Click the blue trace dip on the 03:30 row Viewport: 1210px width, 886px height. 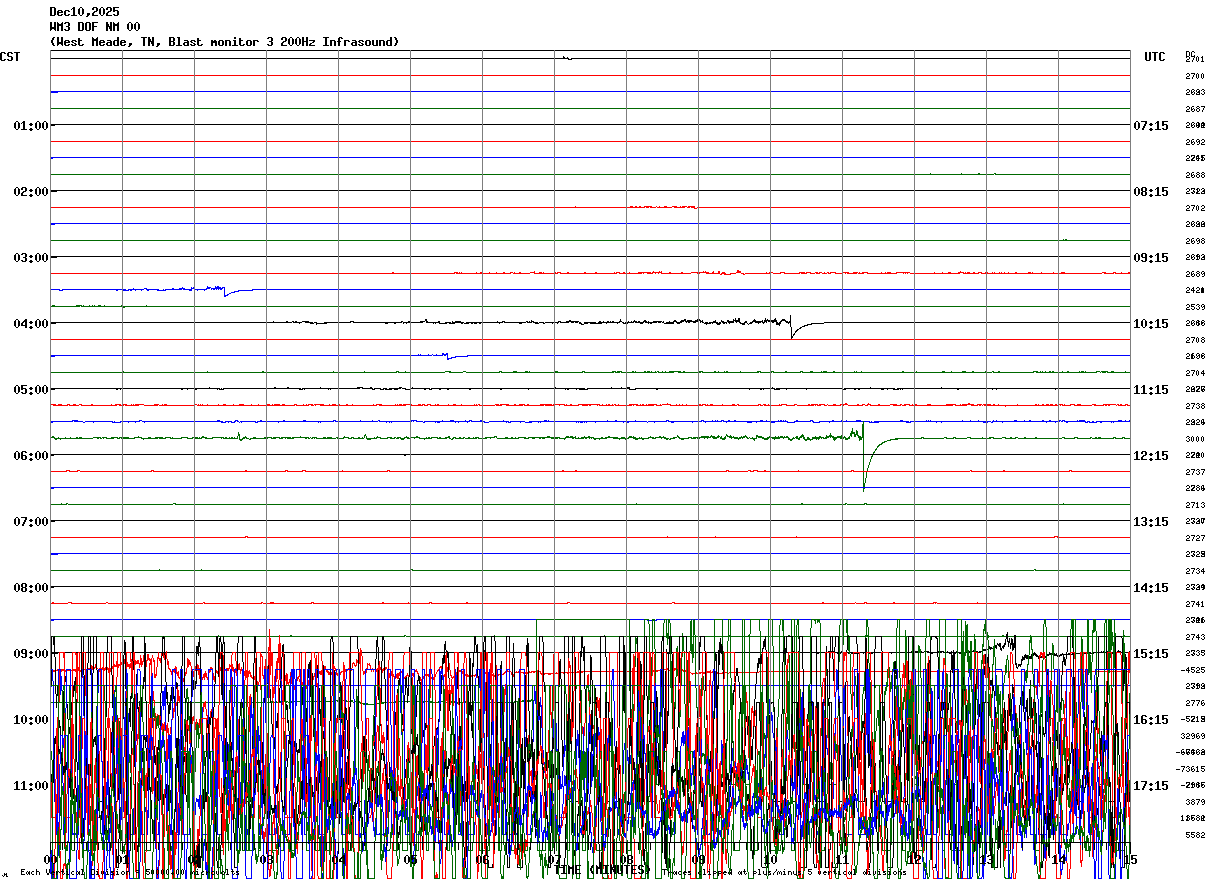[x=226, y=291]
